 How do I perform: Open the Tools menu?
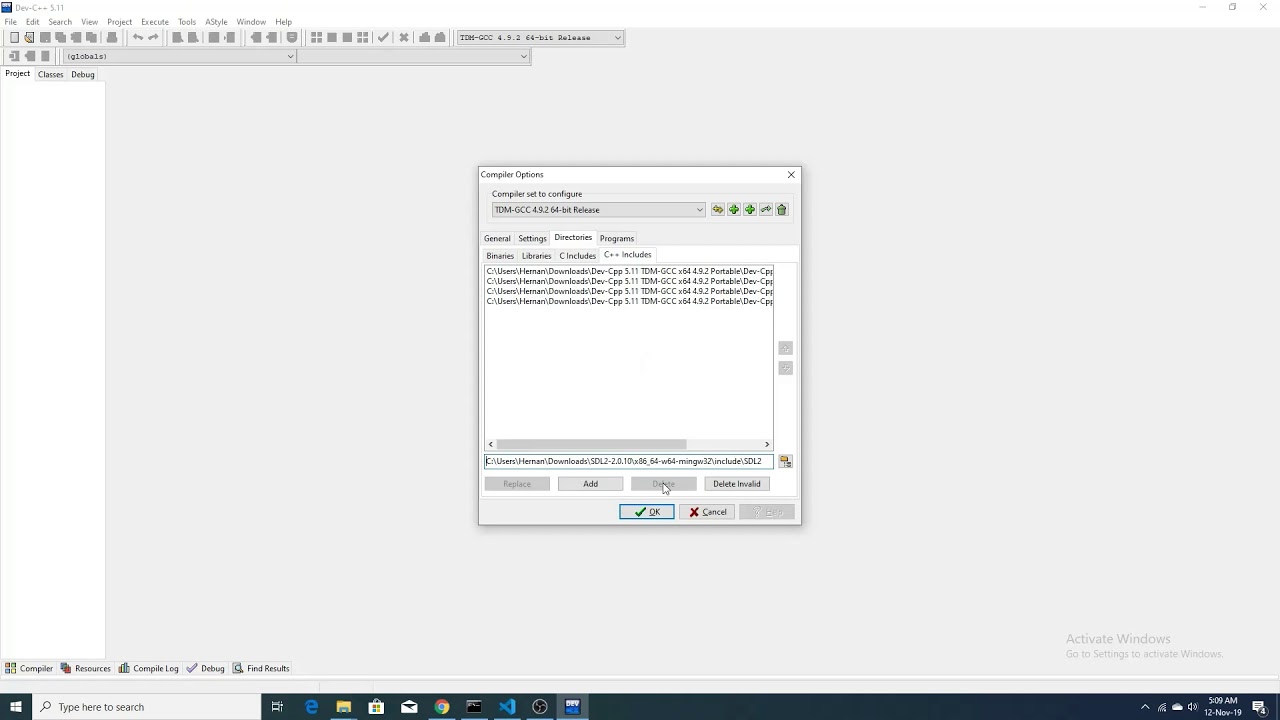187,22
